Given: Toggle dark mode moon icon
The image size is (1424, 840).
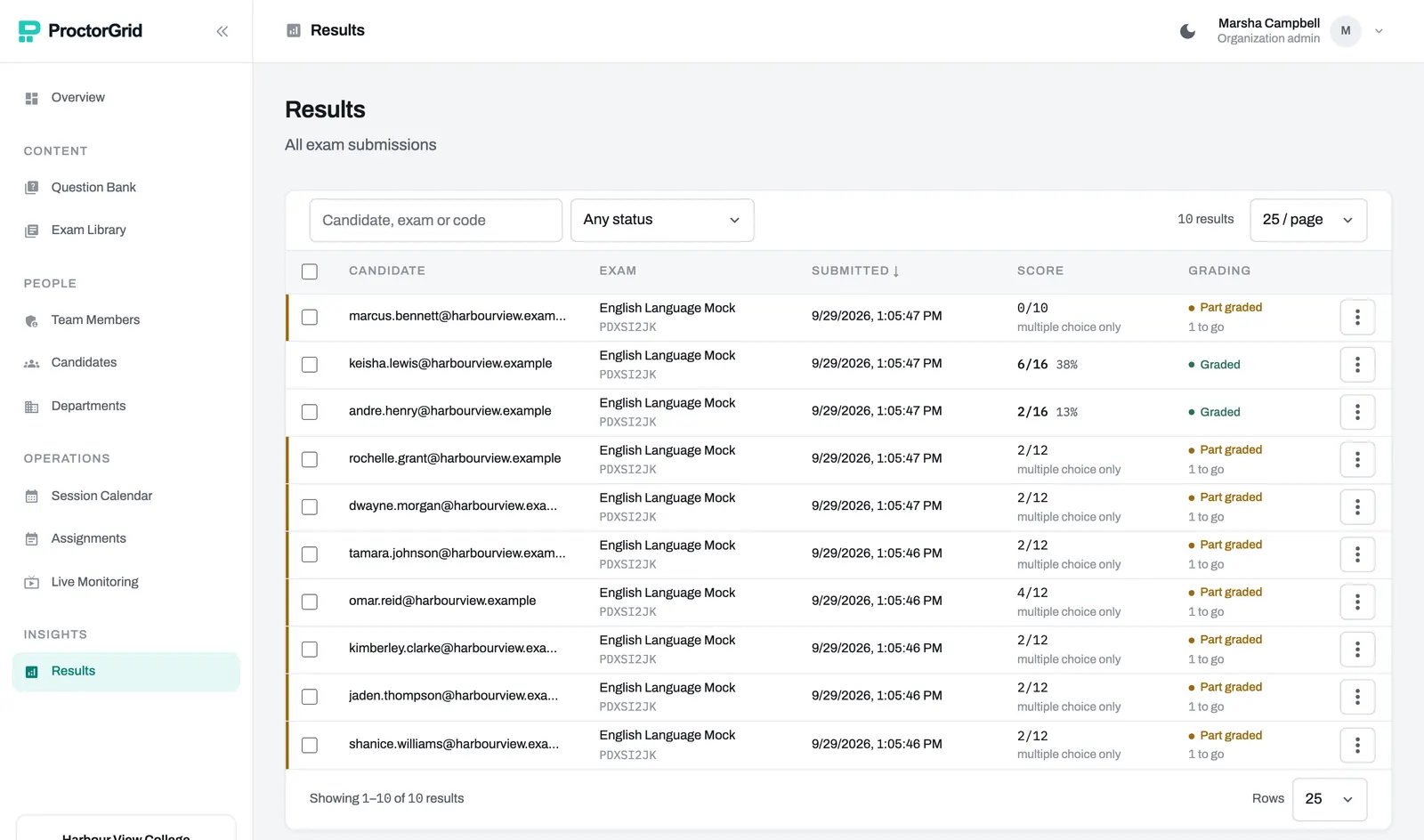Looking at the screenshot, I should point(1187,31).
